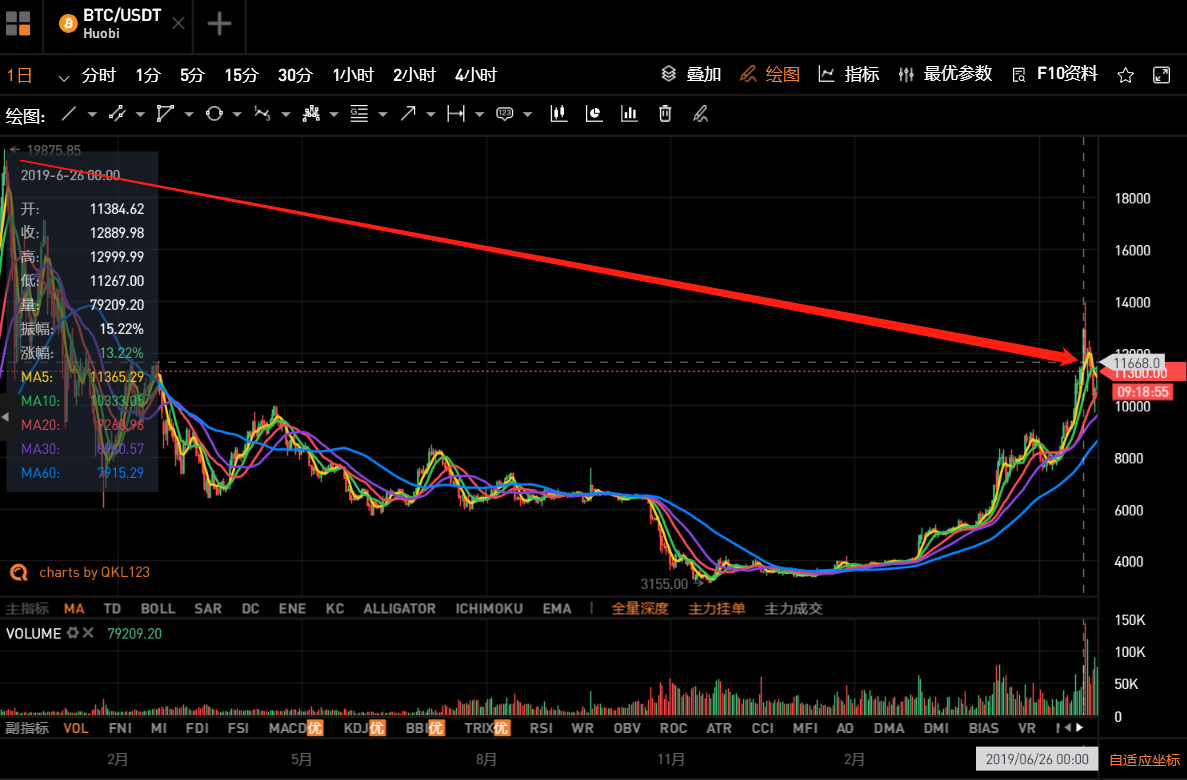Image resolution: width=1187 pixels, height=780 pixels.
Task: Click the pencil-slash hide drawings icon
Action: coord(700,114)
